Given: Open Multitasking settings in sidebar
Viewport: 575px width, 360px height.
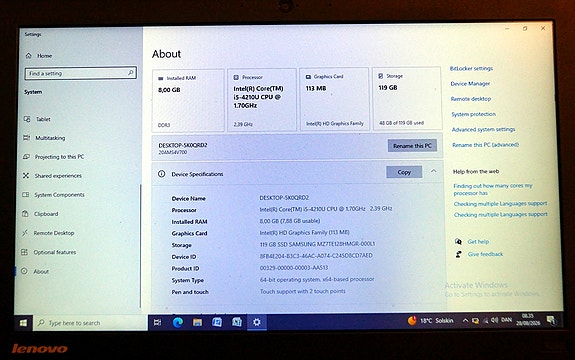Looking at the screenshot, I should [x=44, y=138].
